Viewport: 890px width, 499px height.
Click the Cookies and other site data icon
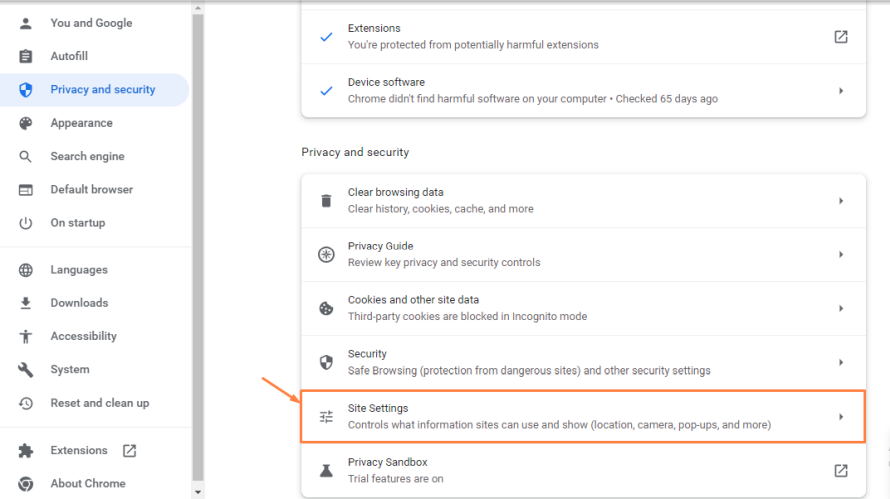tap(326, 308)
